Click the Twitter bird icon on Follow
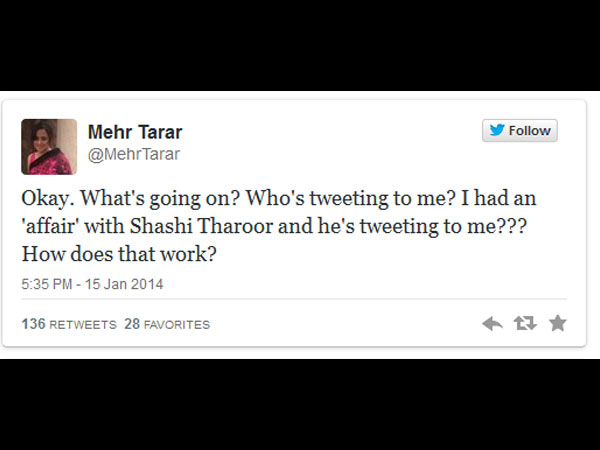600x450 pixels. pyautogui.click(x=496, y=131)
